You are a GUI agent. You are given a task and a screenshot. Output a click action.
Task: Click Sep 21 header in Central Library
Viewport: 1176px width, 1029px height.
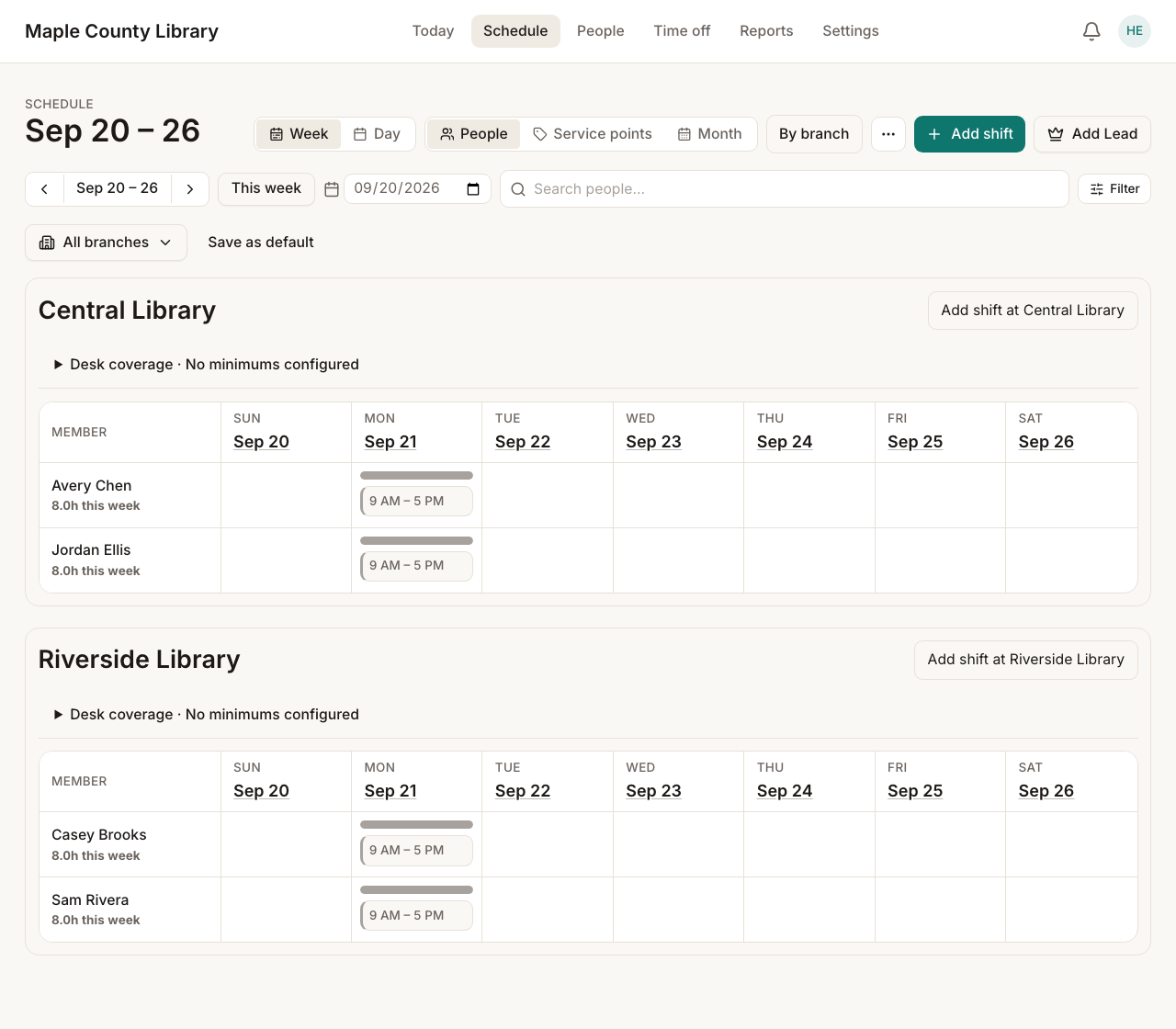pos(390,442)
